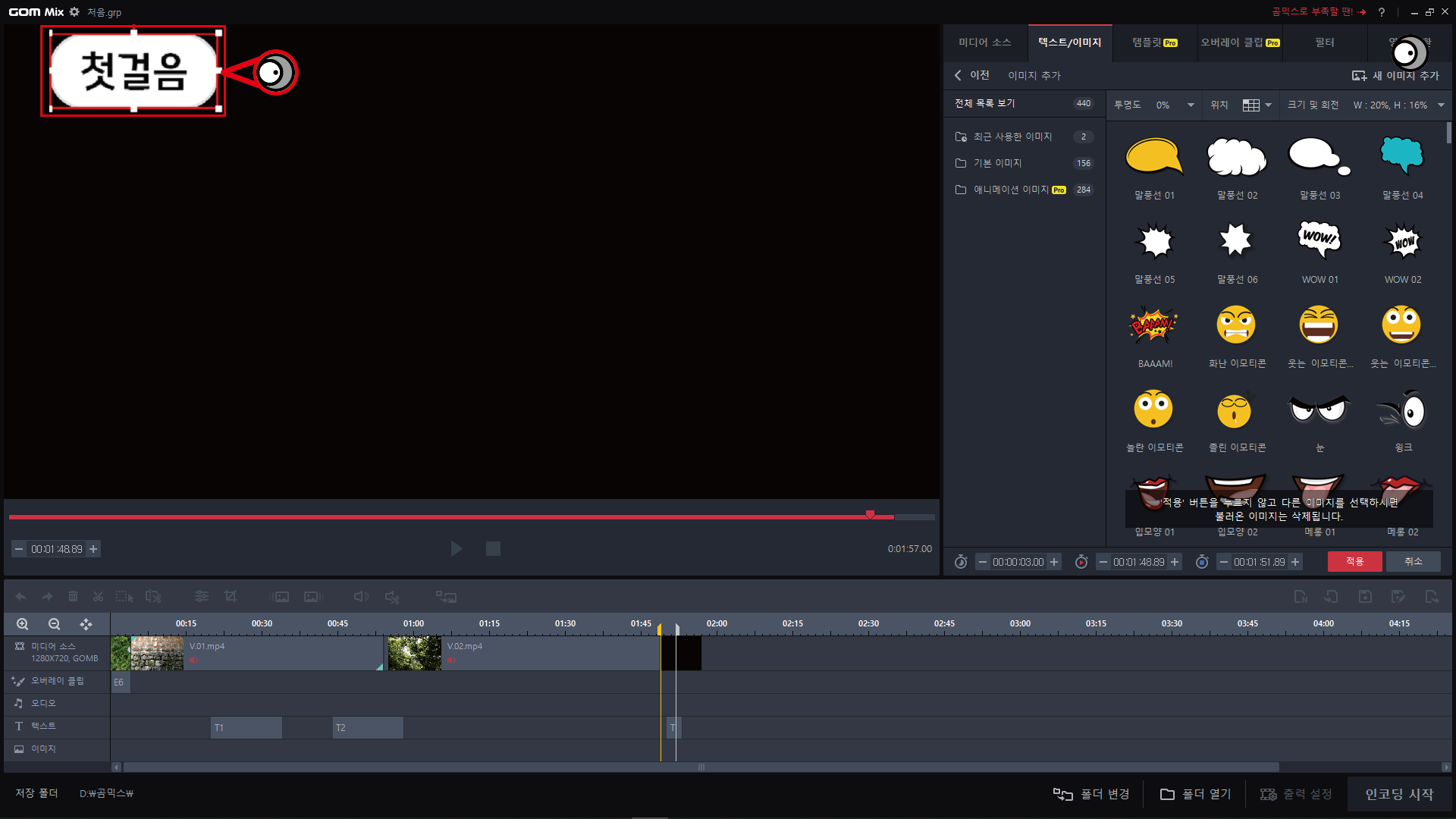
Task: Open the GOM Mix settings gear
Action: tap(74, 12)
